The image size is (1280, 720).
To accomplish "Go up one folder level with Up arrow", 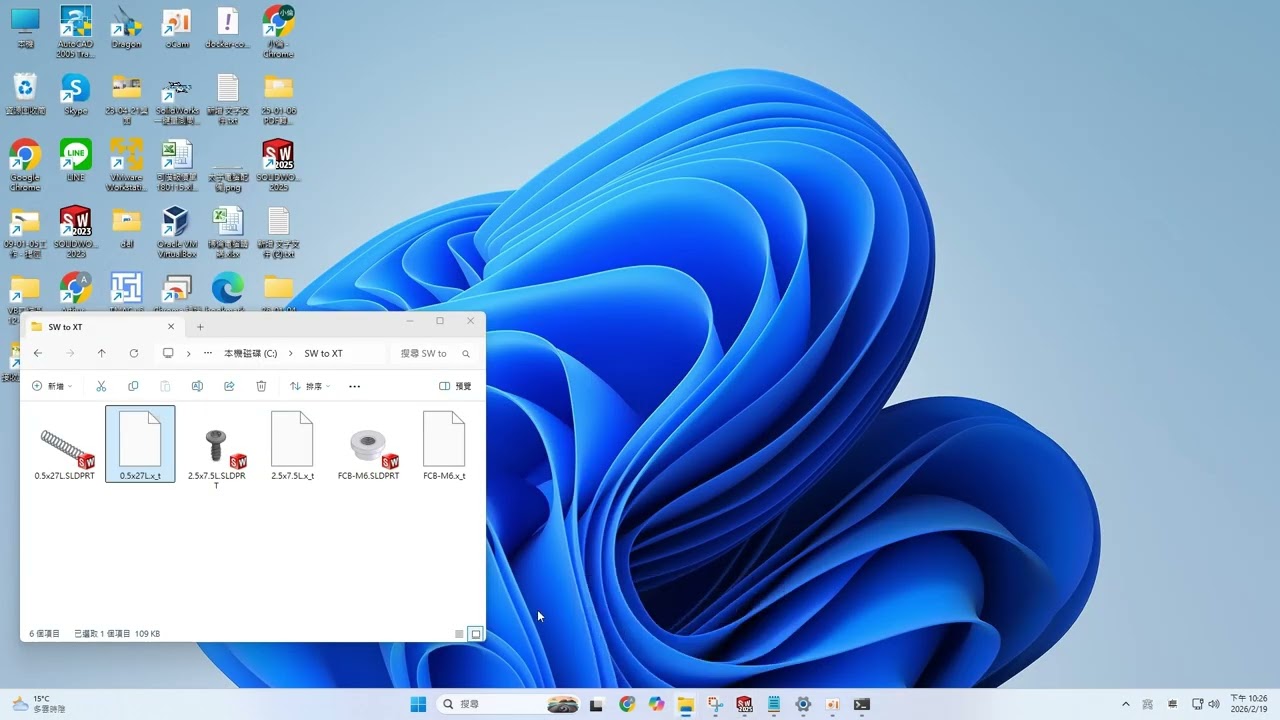I will click(x=101, y=353).
